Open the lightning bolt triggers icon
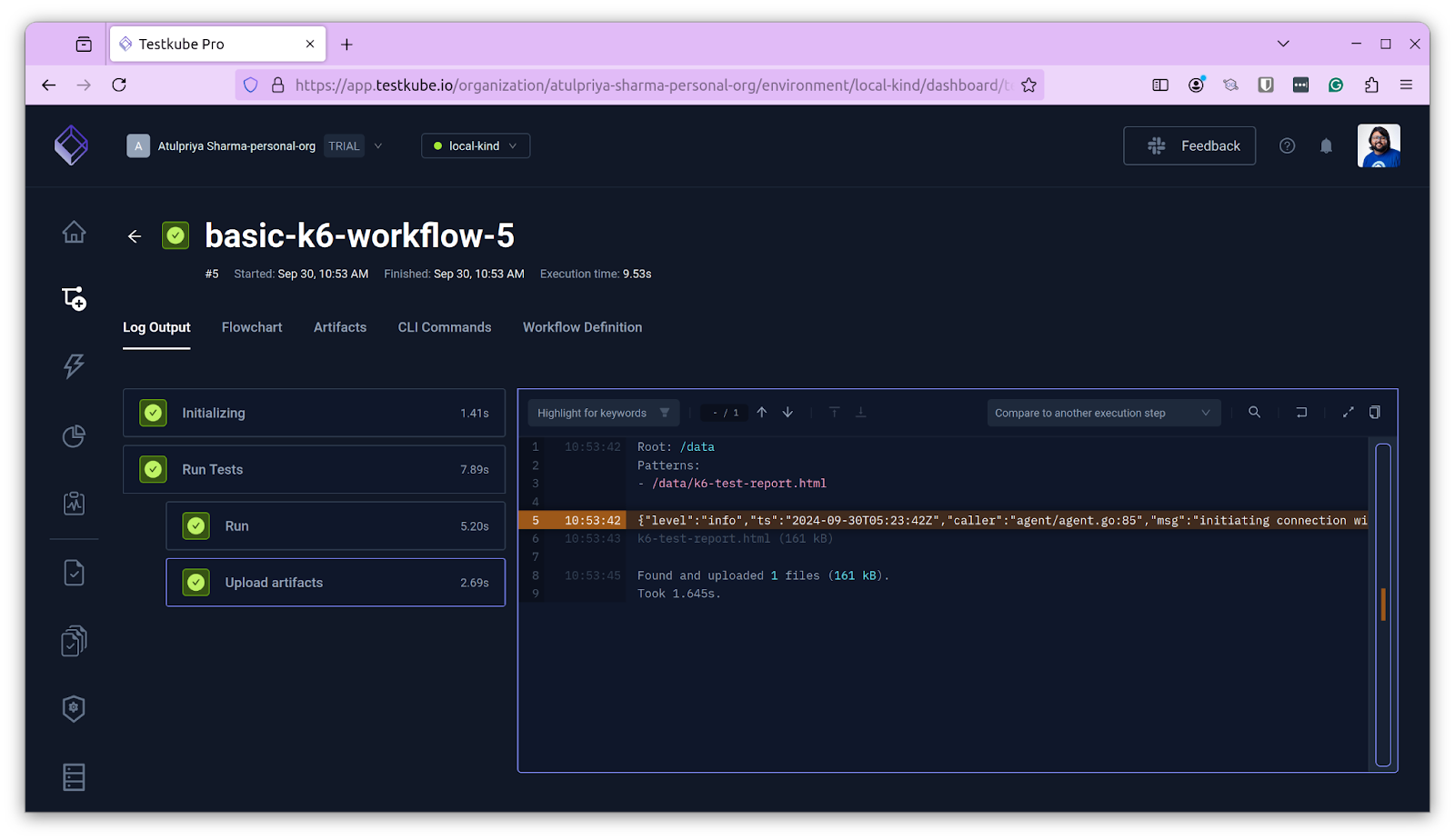This screenshot has height=840, width=1455. coord(74,365)
